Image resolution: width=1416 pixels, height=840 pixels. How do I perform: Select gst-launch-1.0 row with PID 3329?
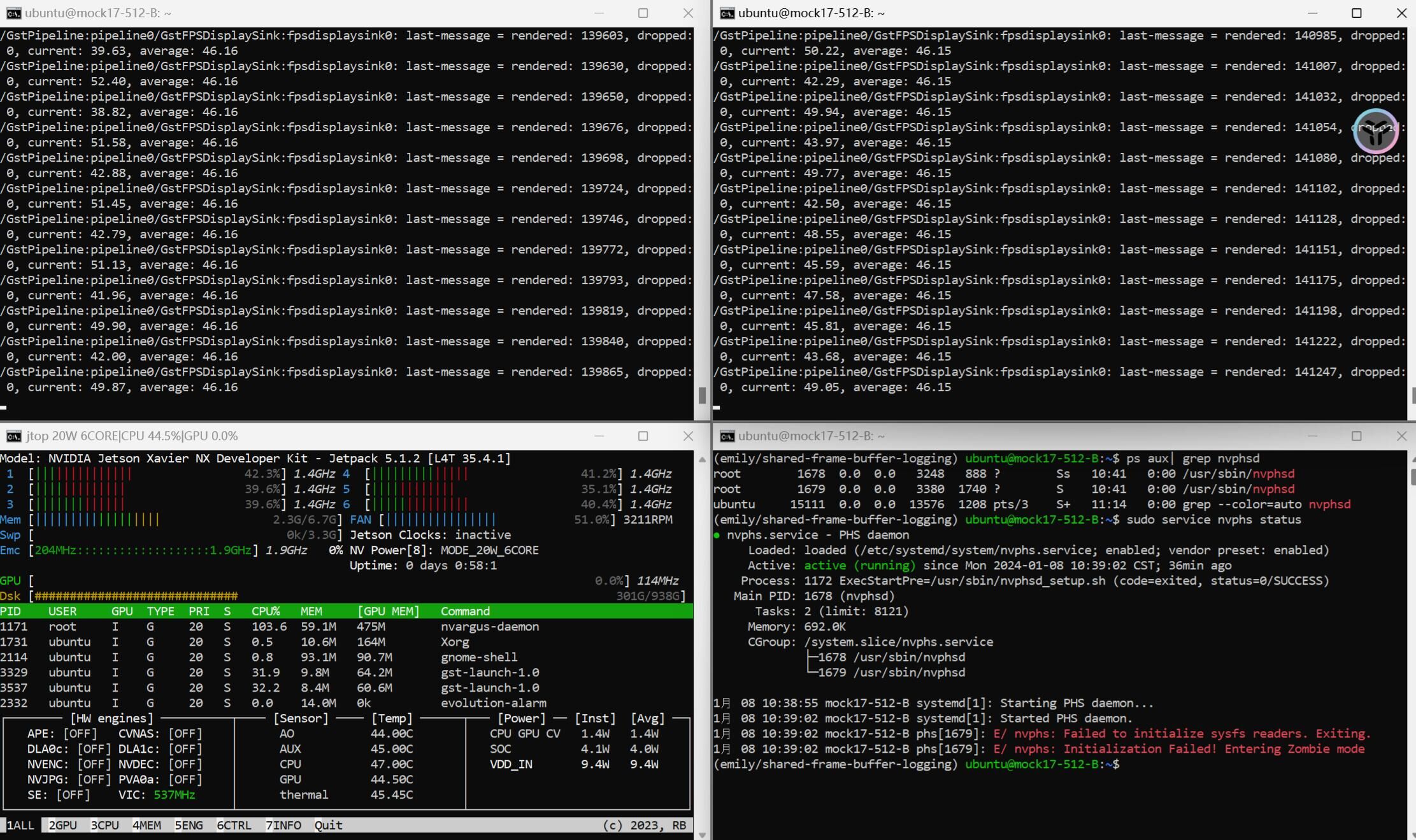click(x=346, y=673)
